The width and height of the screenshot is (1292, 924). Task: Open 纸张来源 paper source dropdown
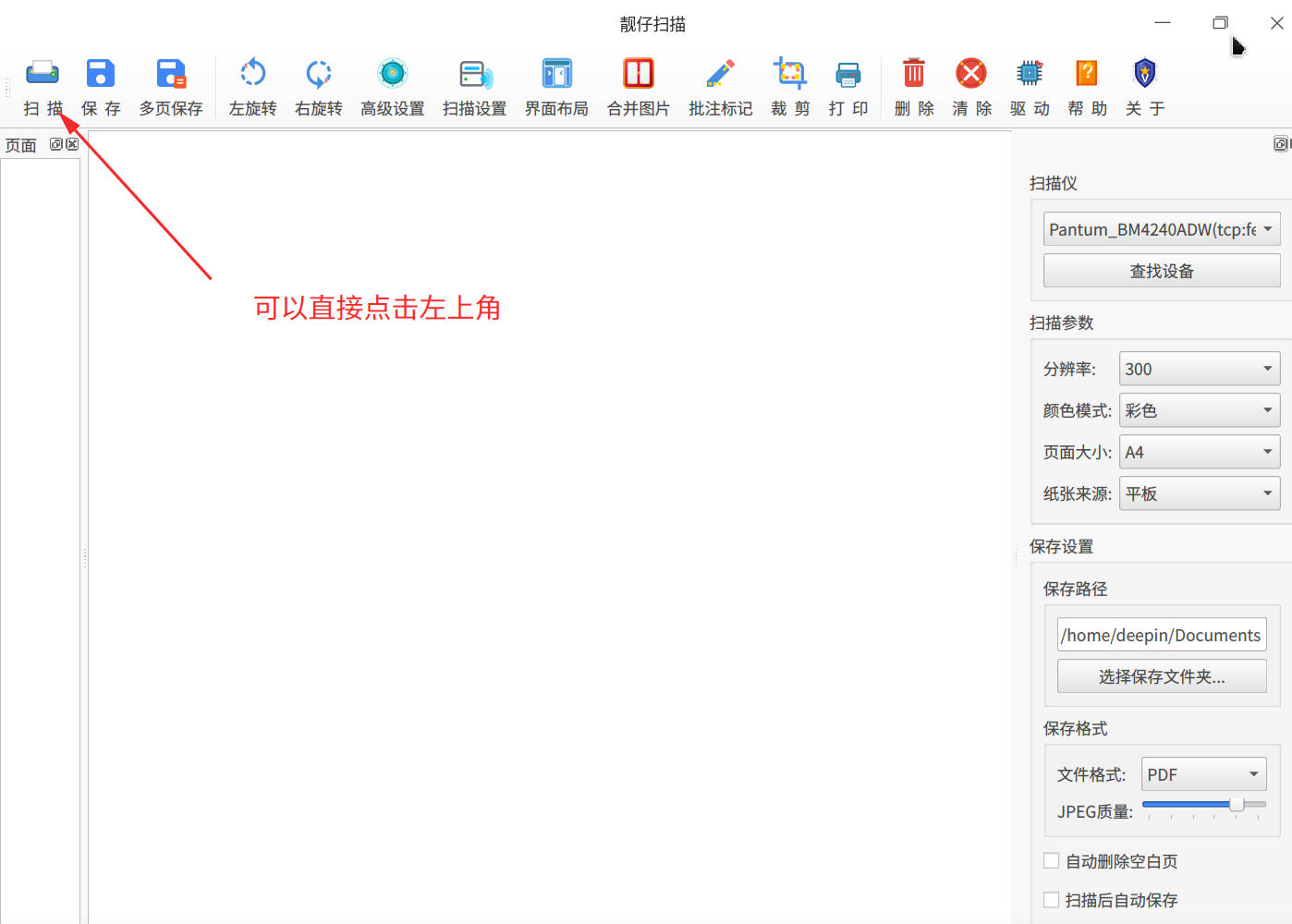coord(1200,493)
